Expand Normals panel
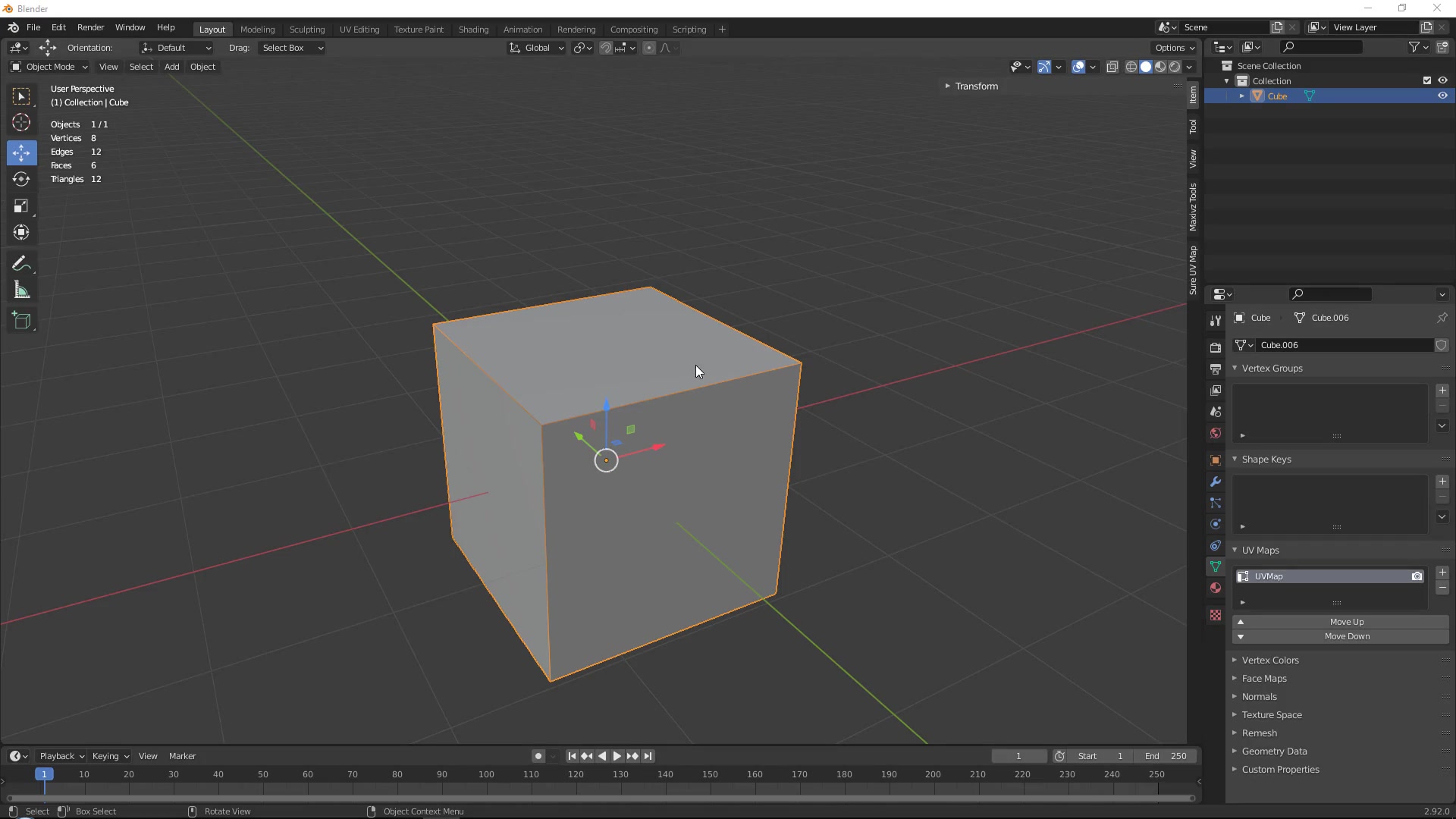Image resolution: width=1456 pixels, height=819 pixels. point(1260,697)
